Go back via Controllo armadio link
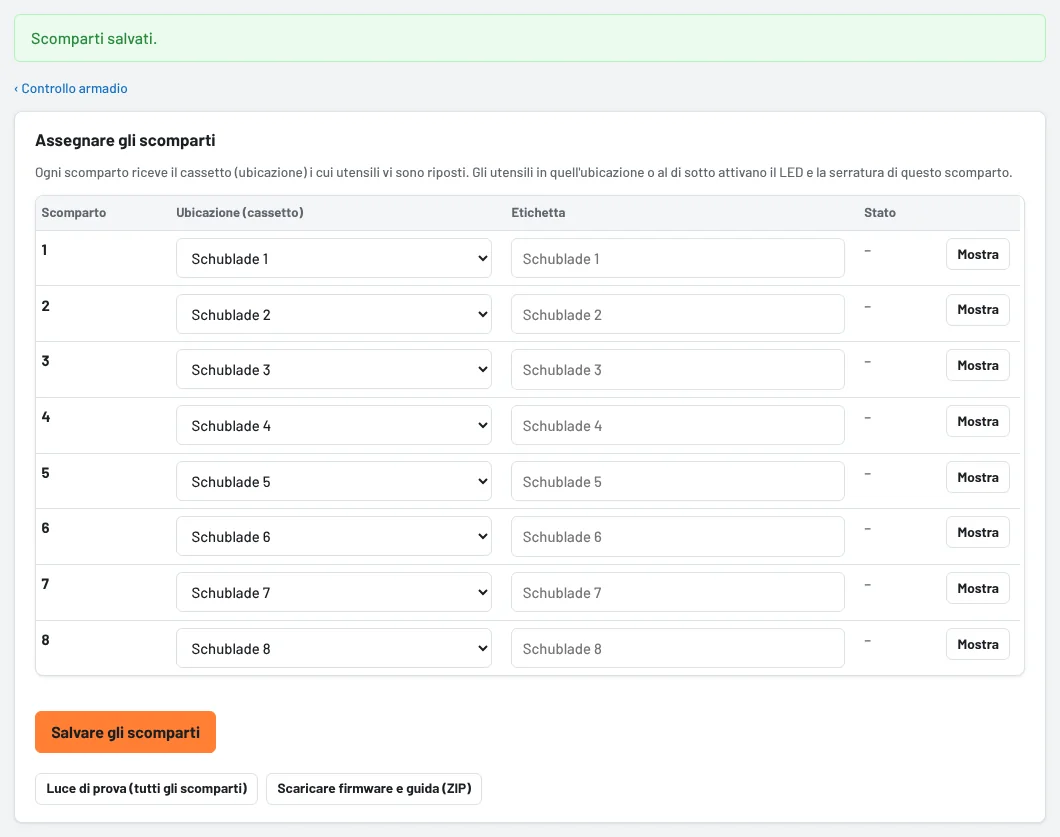The image size is (1060, 837). (x=71, y=89)
